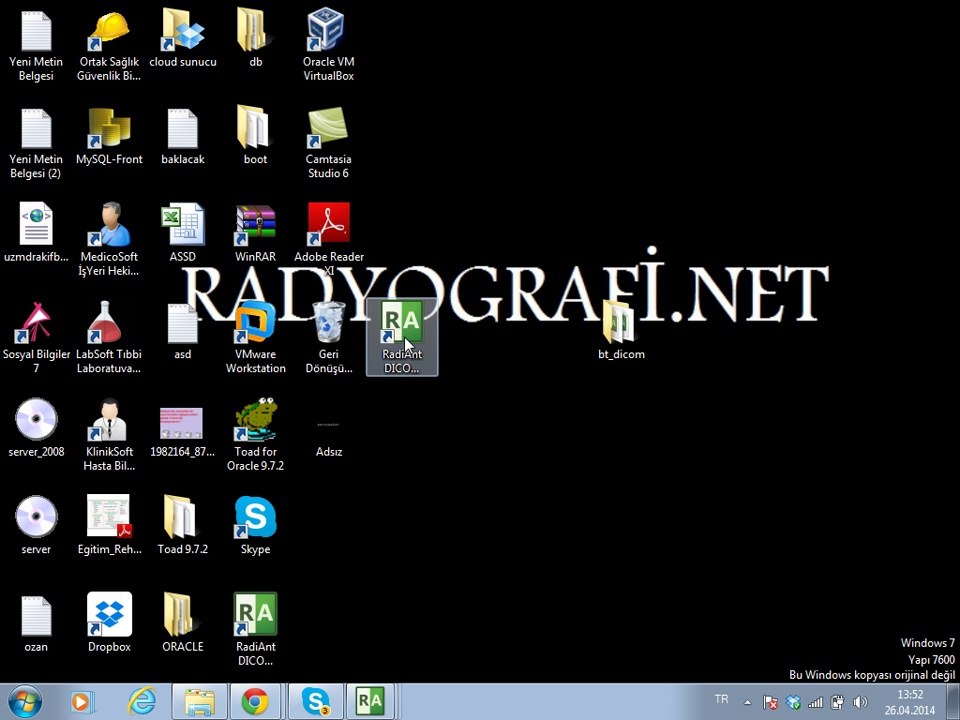Open Internet Explorer from taskbar

pos(142,702)
